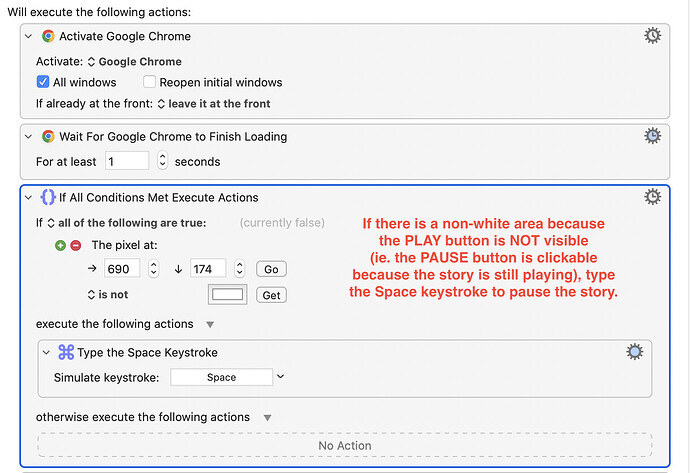The width and height of the screenshot is (690, 473).
Task: Enable Reopen initial windows checkbox
Action: click(x=149, y=82)
